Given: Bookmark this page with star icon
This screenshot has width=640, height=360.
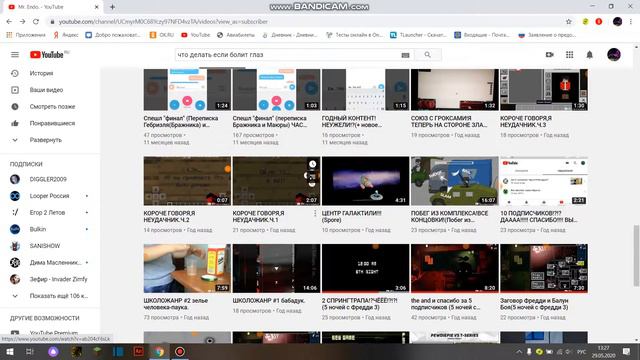Looking at the screenshot, I should pyautogui.click(x=569, y=22).
